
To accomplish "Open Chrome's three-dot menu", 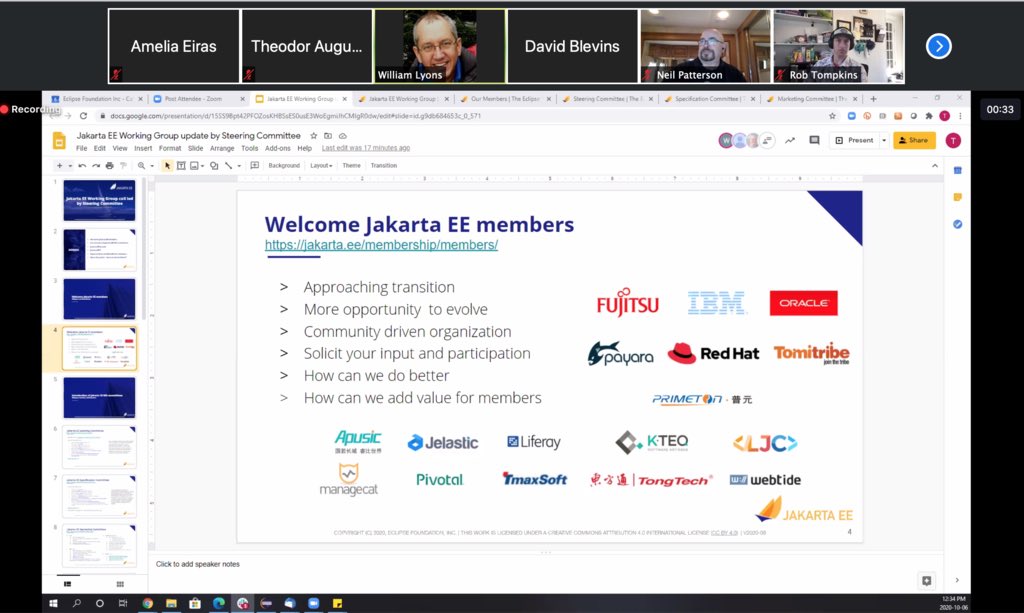I will click(x=960, y=116).
